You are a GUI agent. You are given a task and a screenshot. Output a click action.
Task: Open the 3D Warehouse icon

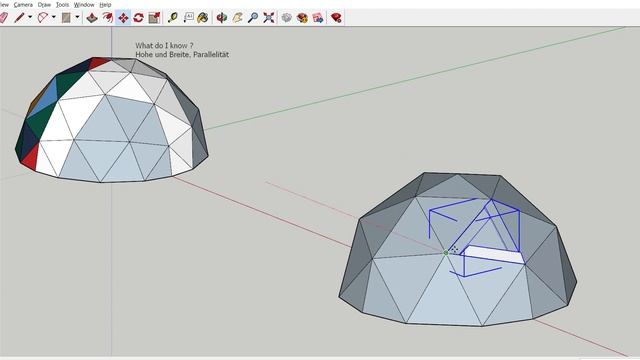pyautogui.click(x=287, y=18)
